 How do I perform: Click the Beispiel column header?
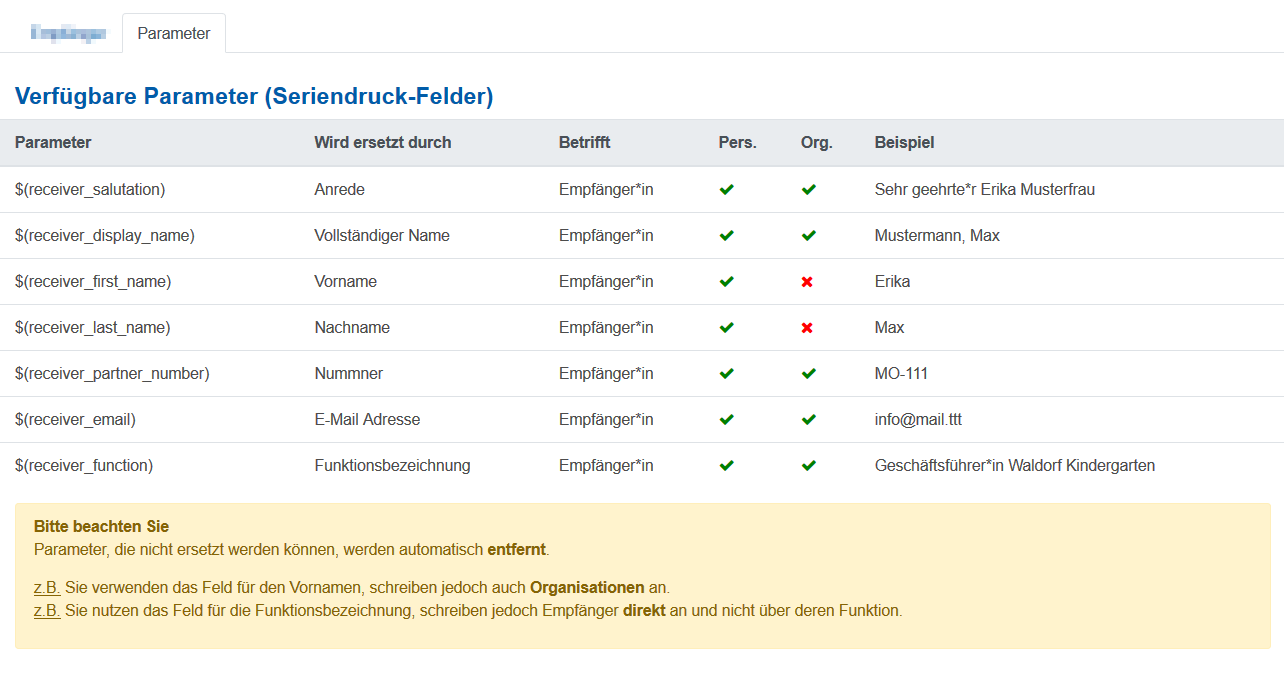pos(904,143)
